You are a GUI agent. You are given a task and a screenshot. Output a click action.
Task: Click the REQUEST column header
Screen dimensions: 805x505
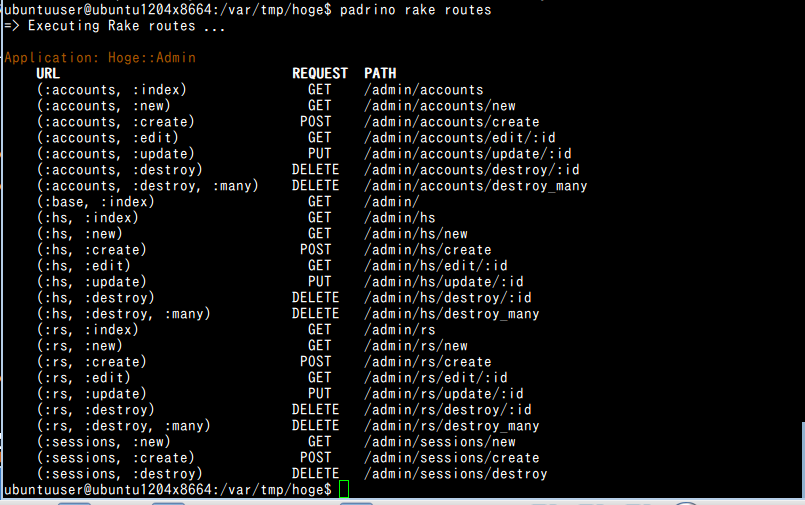(x=319, y=73)
